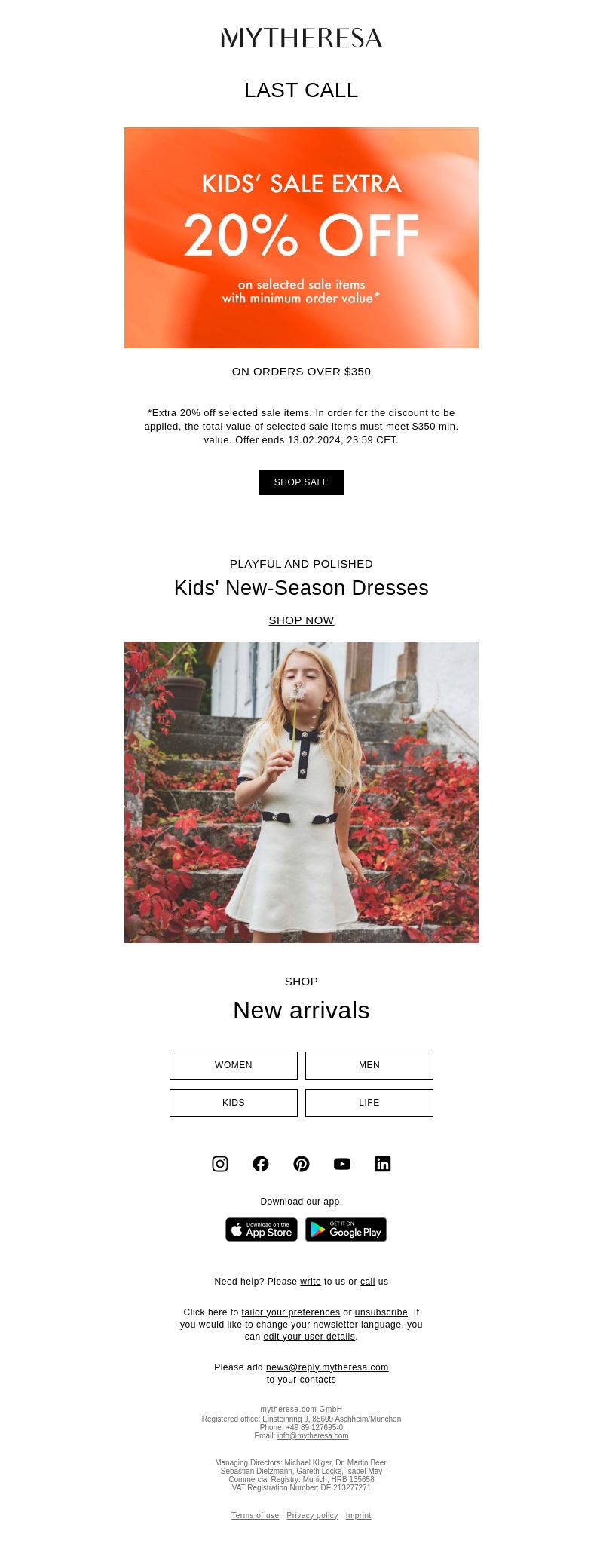Tap the Google Play download badge

[x=346, y=1230]
